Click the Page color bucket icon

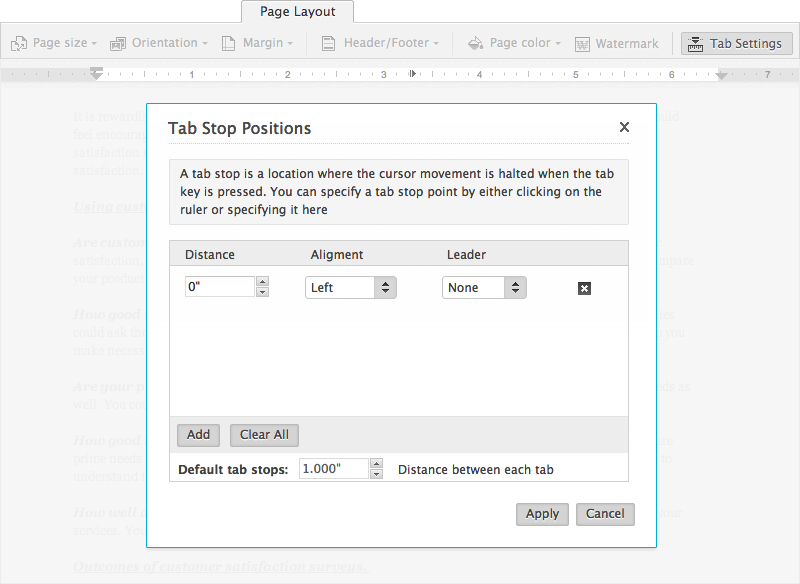tap(476, 43)
